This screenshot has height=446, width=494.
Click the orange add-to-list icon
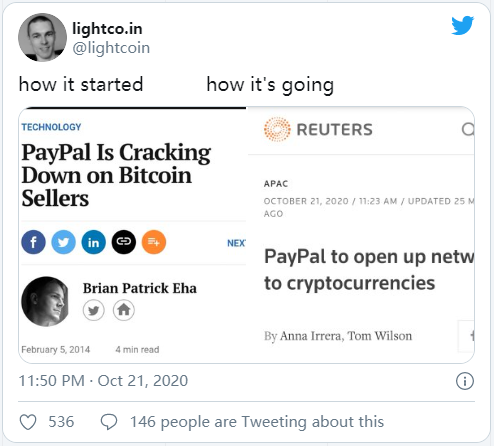click(154, 242)
